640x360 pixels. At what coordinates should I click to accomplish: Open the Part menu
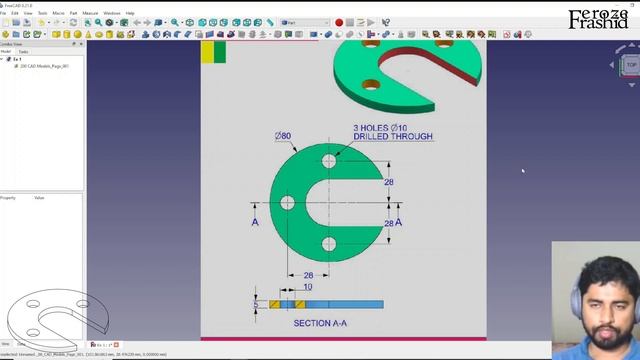pyautogui.click(x=73, y=13)
